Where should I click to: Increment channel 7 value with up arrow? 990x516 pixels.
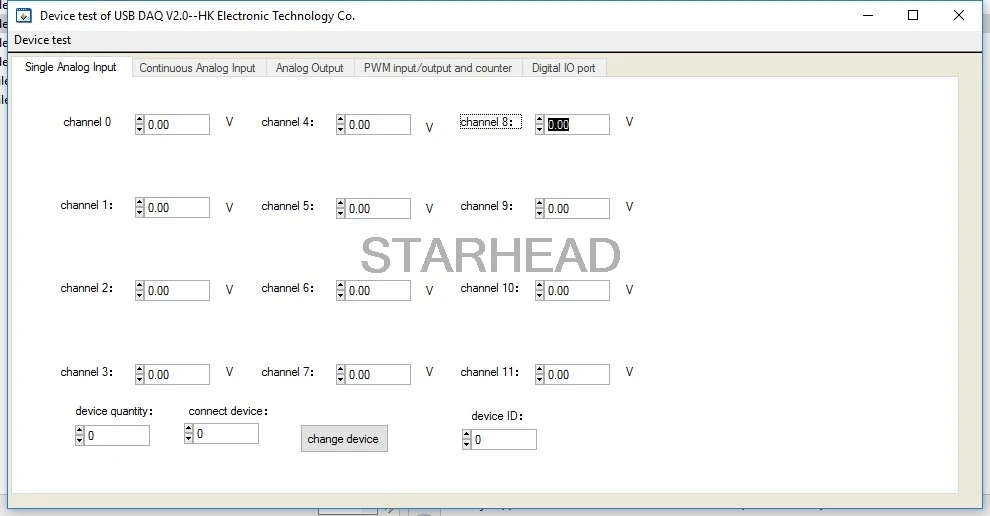click(340, 369)
